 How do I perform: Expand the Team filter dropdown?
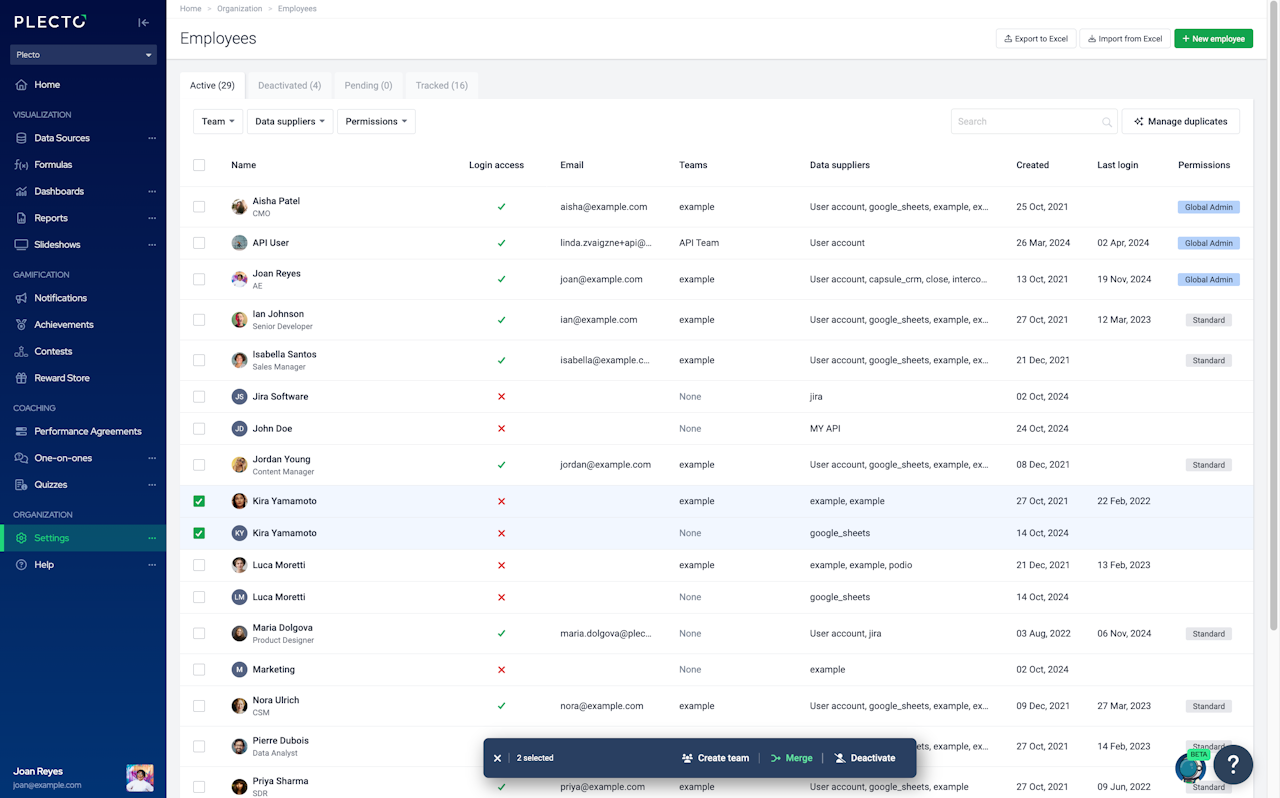point(219,122)
